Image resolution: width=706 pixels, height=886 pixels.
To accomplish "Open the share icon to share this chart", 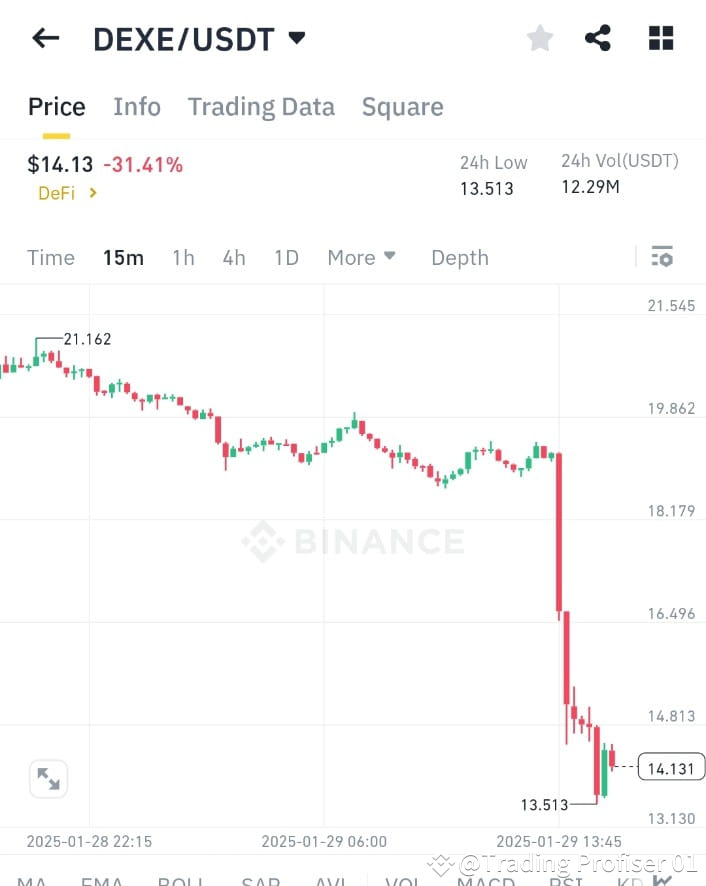I will [598, 37].
